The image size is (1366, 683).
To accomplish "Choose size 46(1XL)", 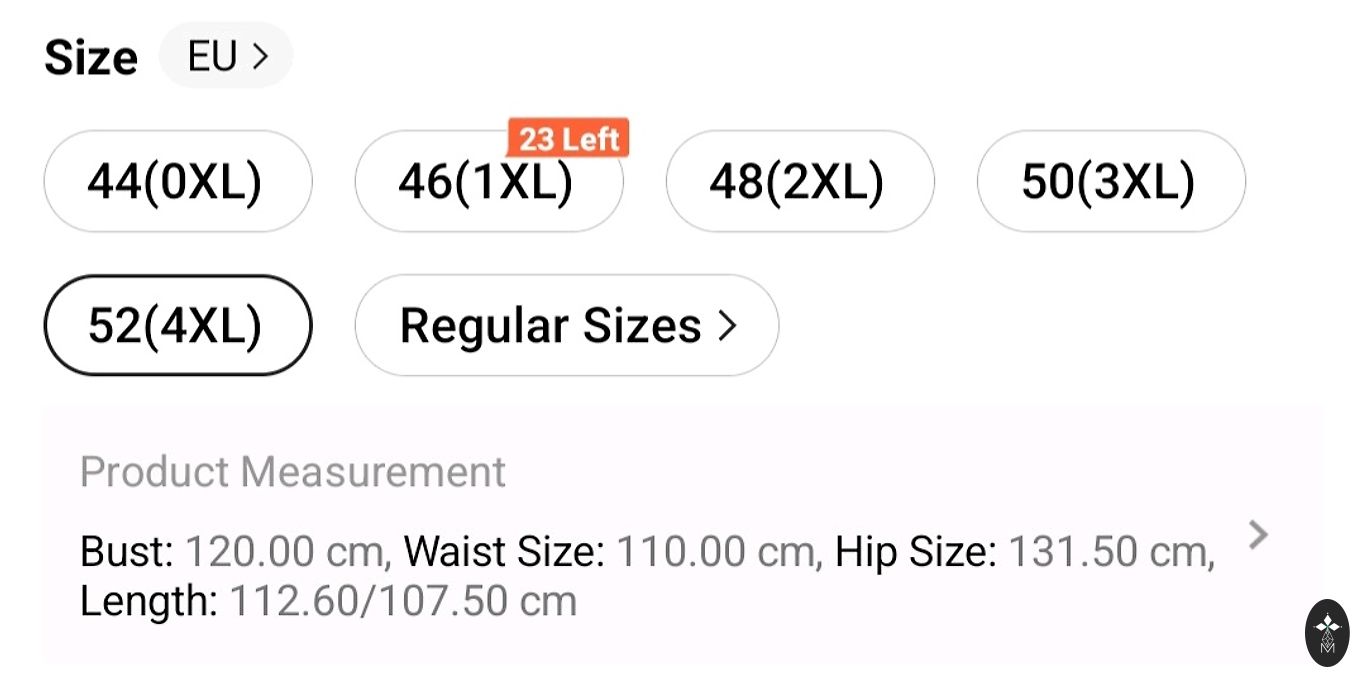I will click(488, 183).
